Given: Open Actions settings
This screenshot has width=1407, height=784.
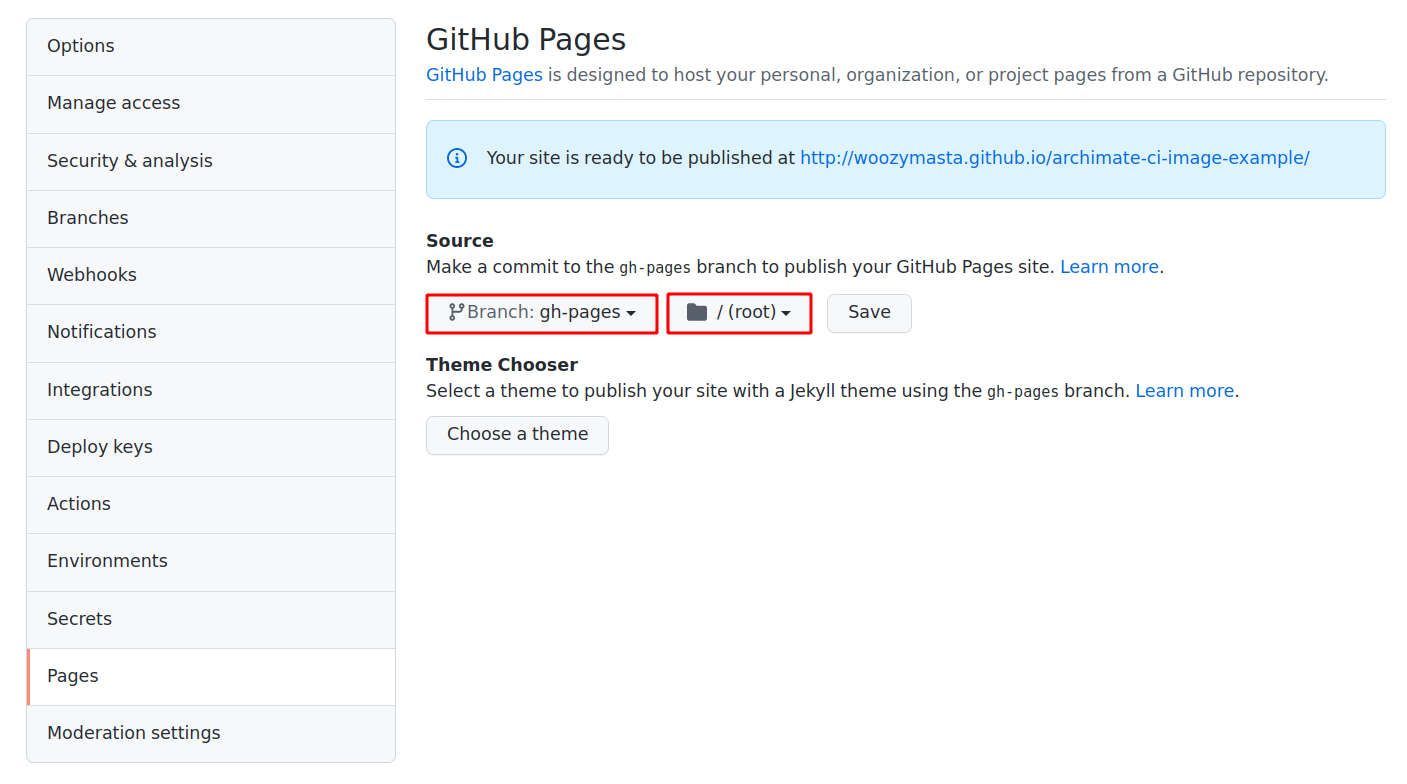Looking at the screenshot, I should (x=211, y=504).
